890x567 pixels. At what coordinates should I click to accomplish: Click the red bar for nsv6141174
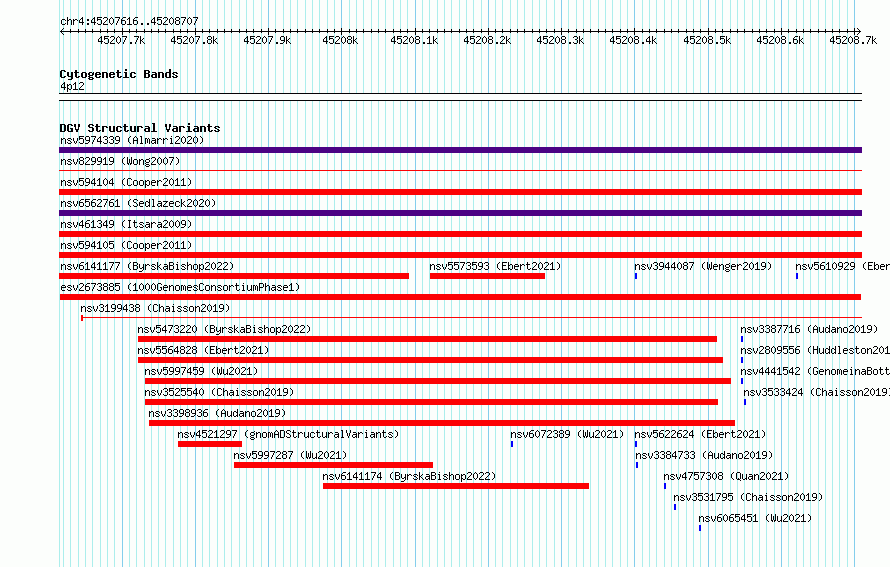(456, 486)
